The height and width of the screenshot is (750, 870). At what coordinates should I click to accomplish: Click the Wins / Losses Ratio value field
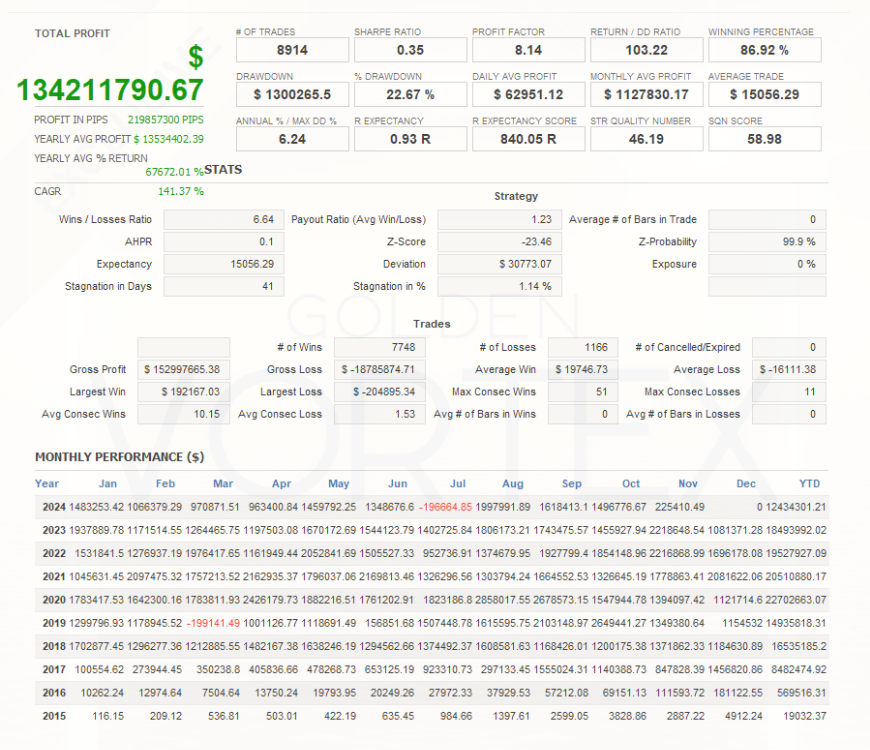pos(223,220)
